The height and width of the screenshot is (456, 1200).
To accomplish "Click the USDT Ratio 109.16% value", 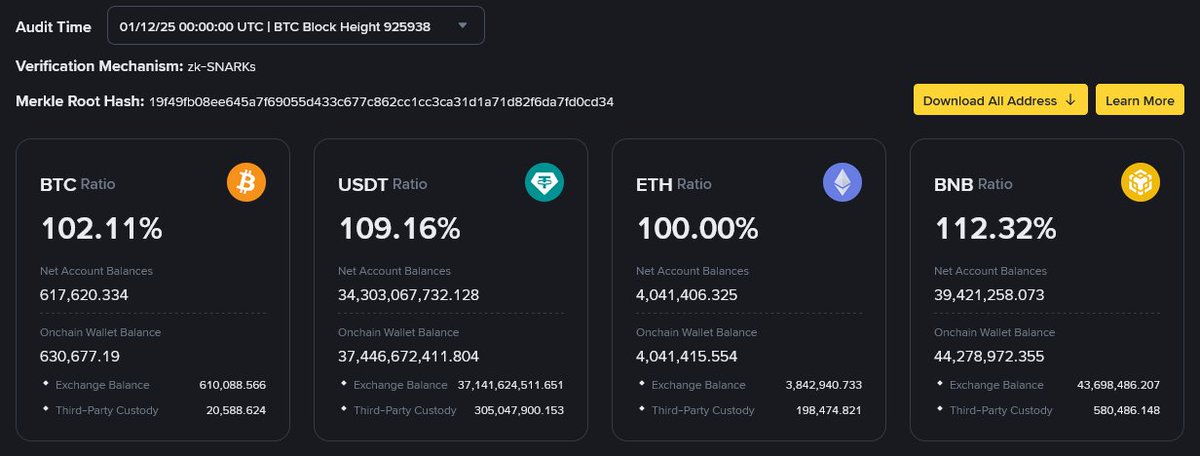I will (399, 229).
